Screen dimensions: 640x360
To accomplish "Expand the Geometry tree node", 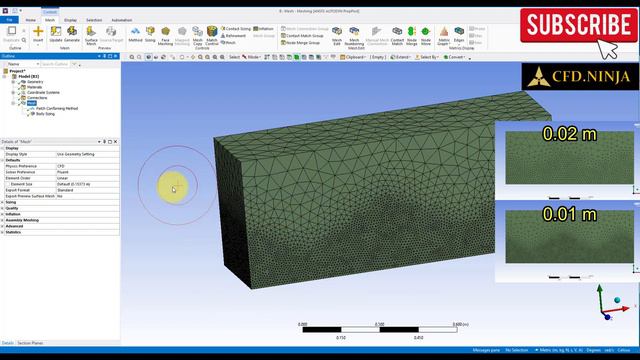I will click(13, 82).
